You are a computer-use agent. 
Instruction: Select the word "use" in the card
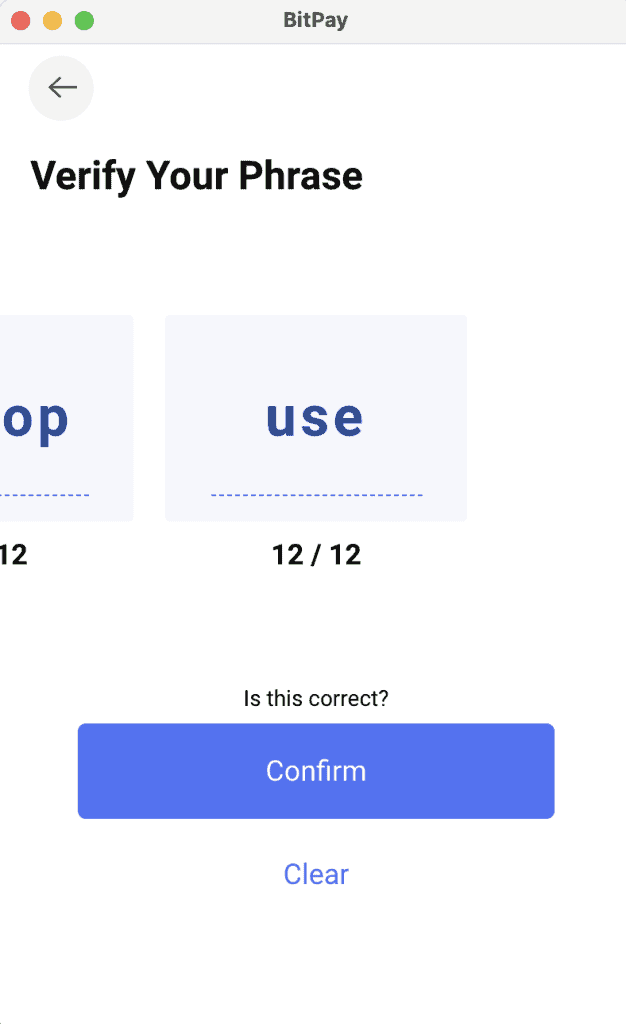[315, 418]
